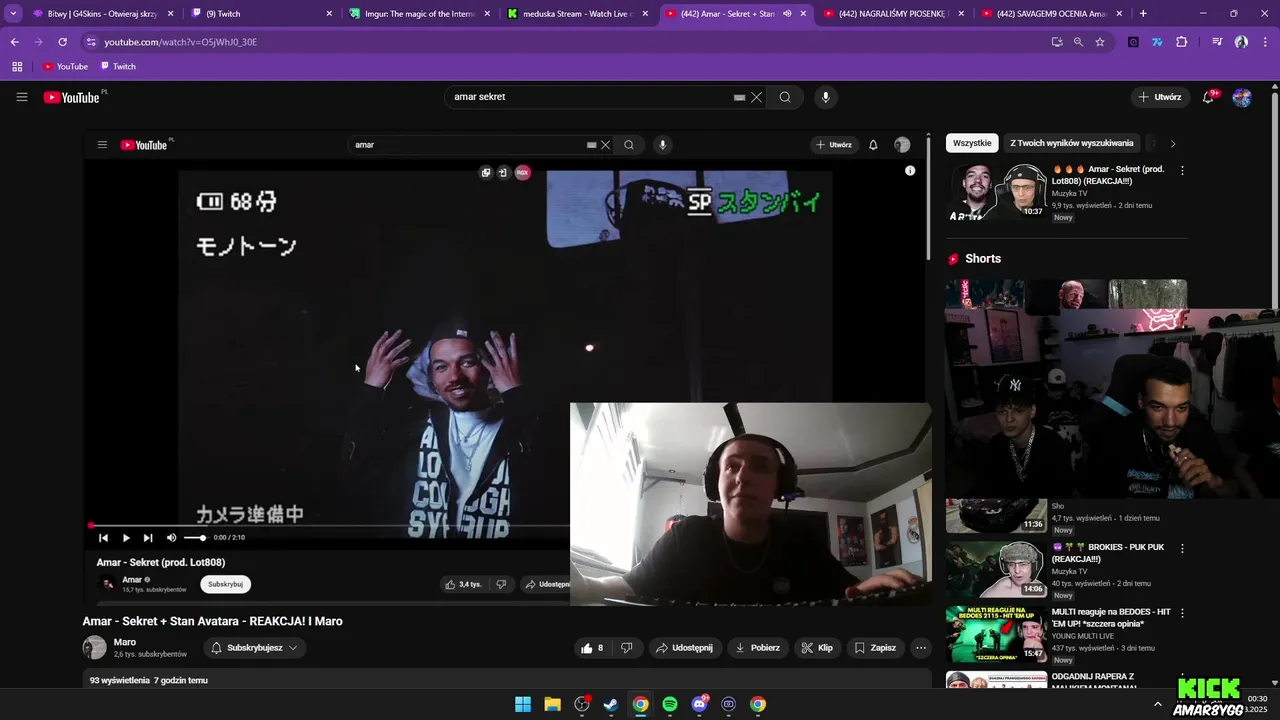Select the Wszystkie filter chip
This screenshot has height=720, width=1280.
click(x=972, y=143)
